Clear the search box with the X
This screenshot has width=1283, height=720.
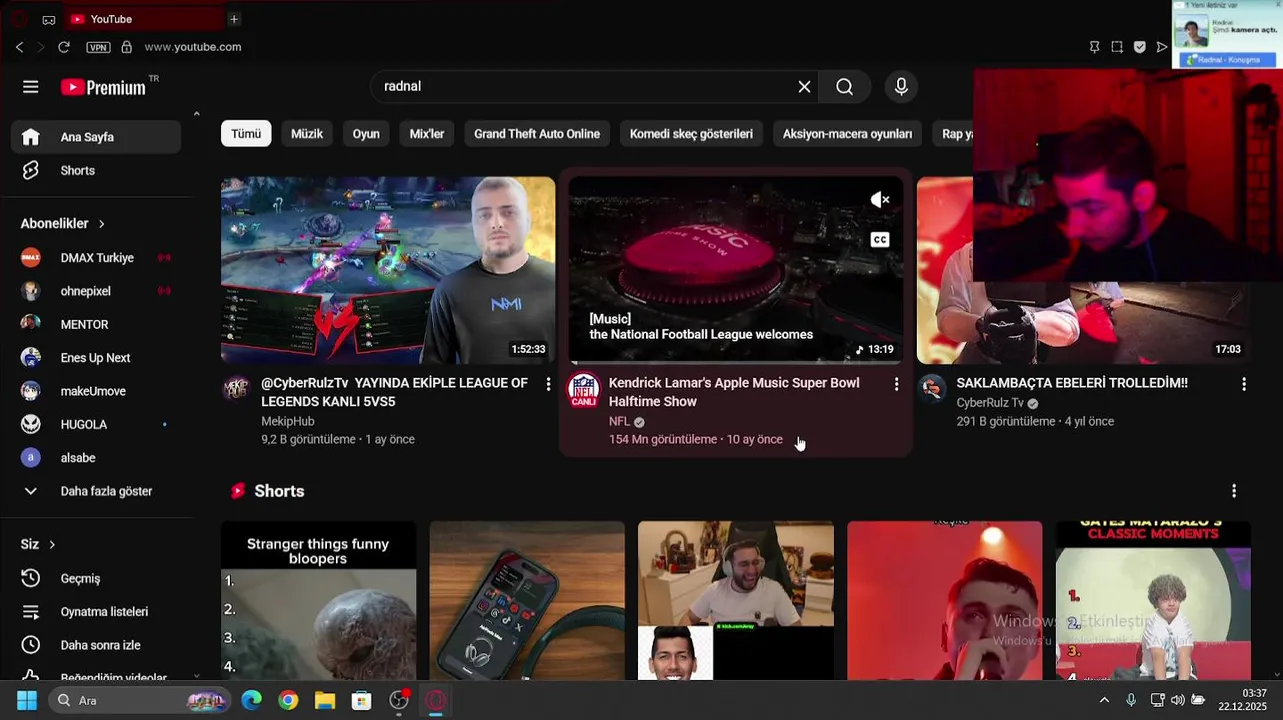tap(804, 87)
